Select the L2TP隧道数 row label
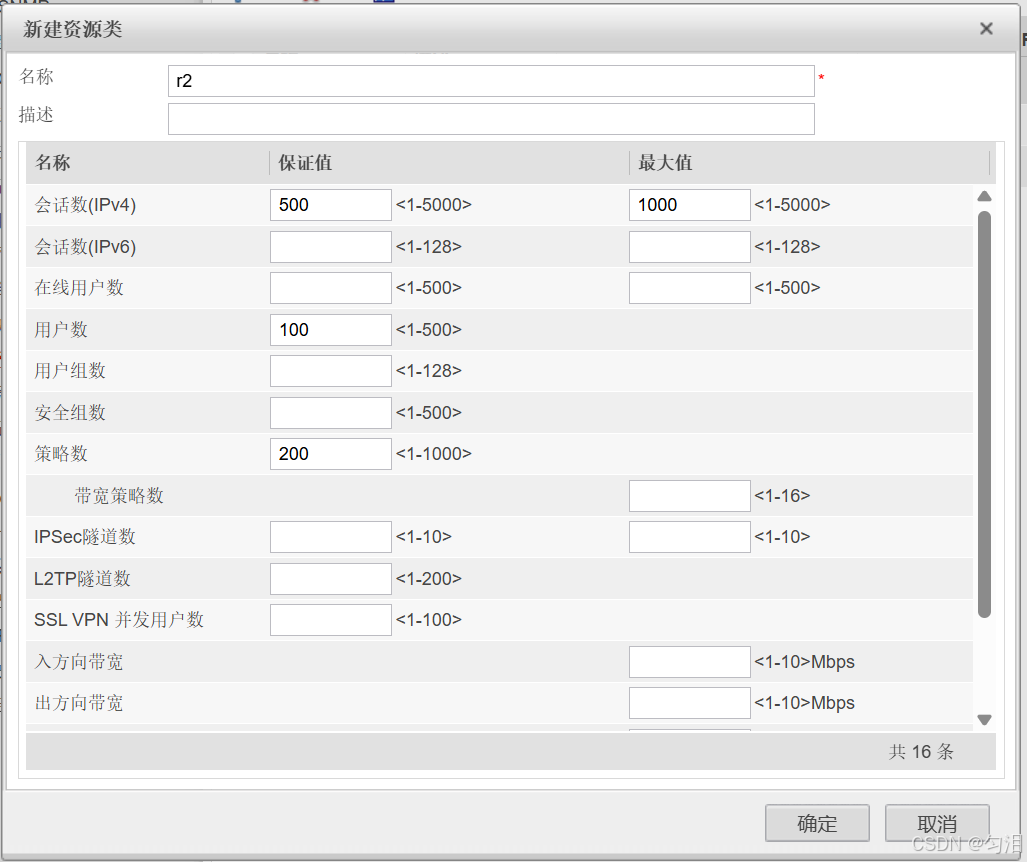This screenshot has height=862, width=1027. (x=83, y=579)
